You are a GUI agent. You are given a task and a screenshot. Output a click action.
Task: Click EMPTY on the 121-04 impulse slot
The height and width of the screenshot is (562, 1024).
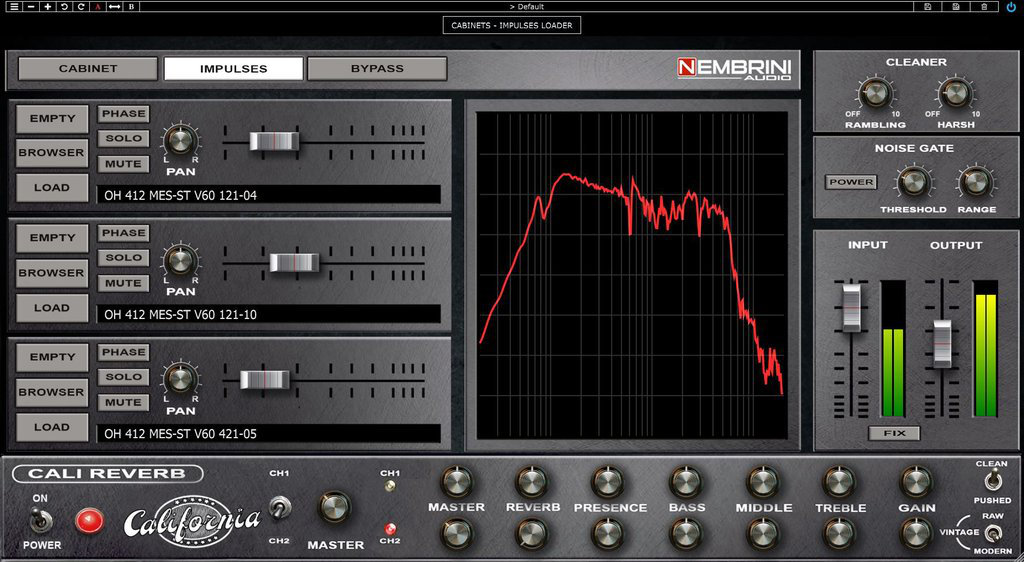pos(52,119)
